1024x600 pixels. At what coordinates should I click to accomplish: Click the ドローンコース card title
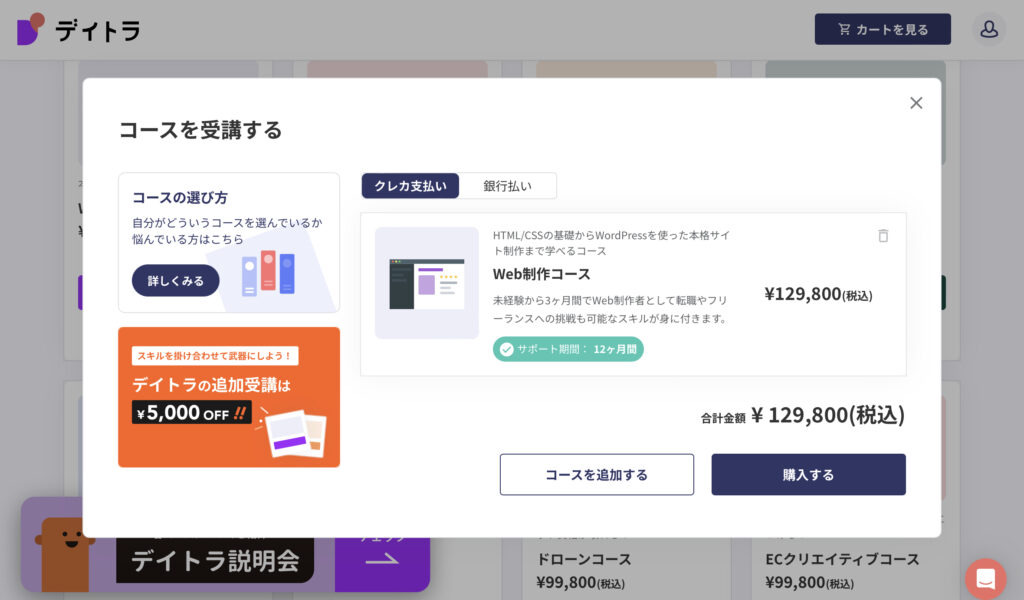click(x=584, y=560)
